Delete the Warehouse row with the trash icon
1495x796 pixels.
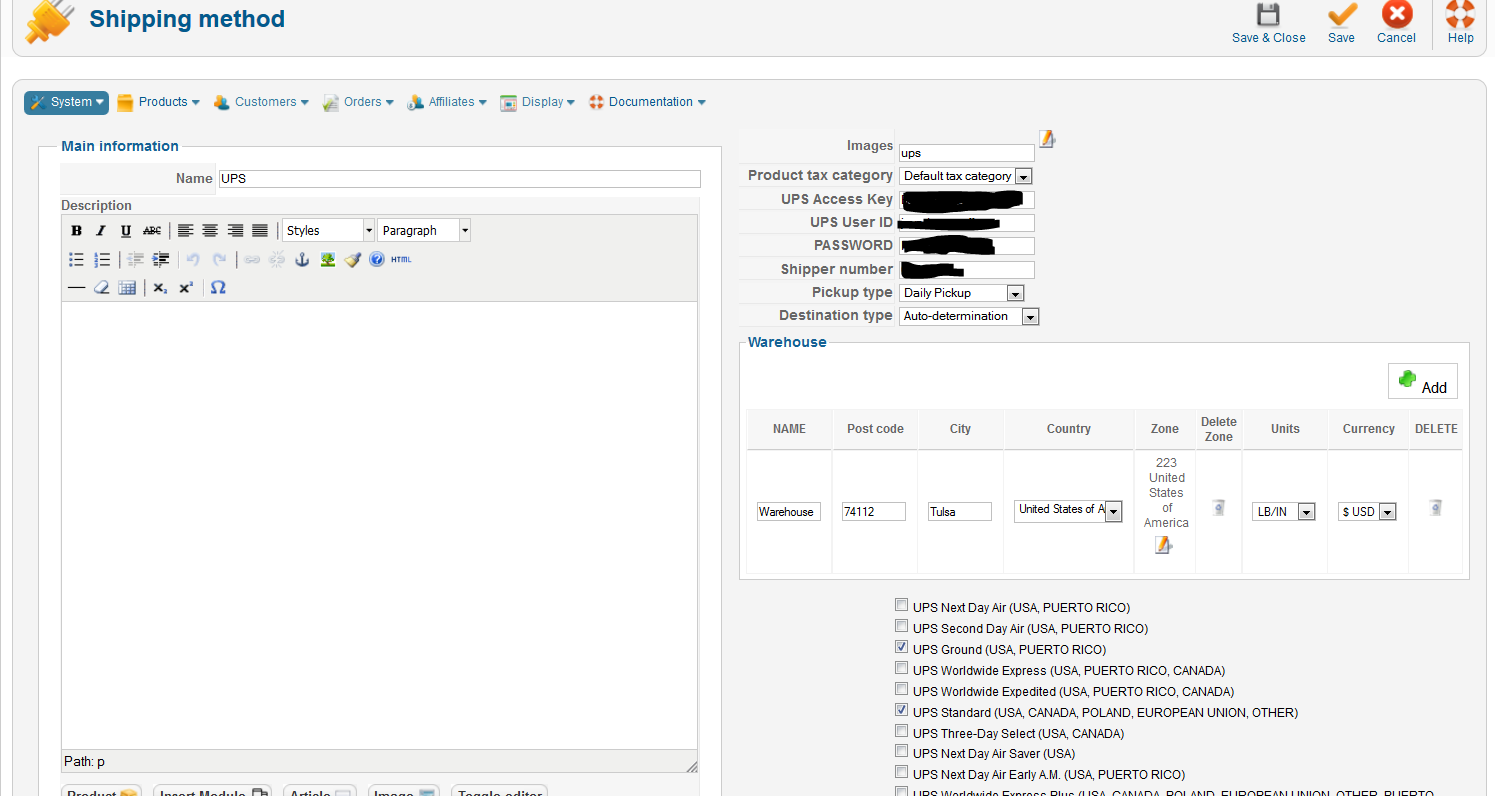(x=1435, y=508)
